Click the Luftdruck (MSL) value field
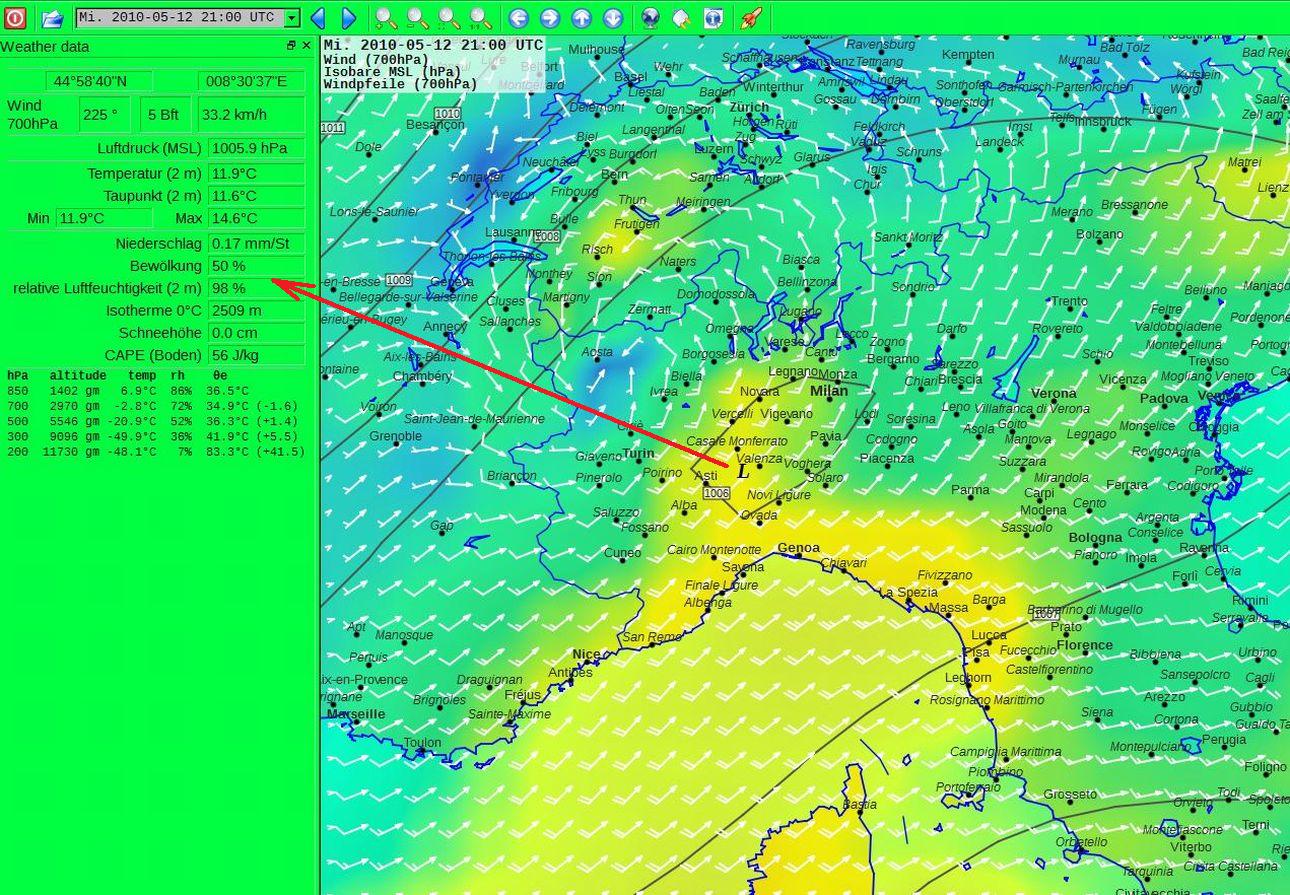The image size is (1290, 895). click(x=256, y=148)
